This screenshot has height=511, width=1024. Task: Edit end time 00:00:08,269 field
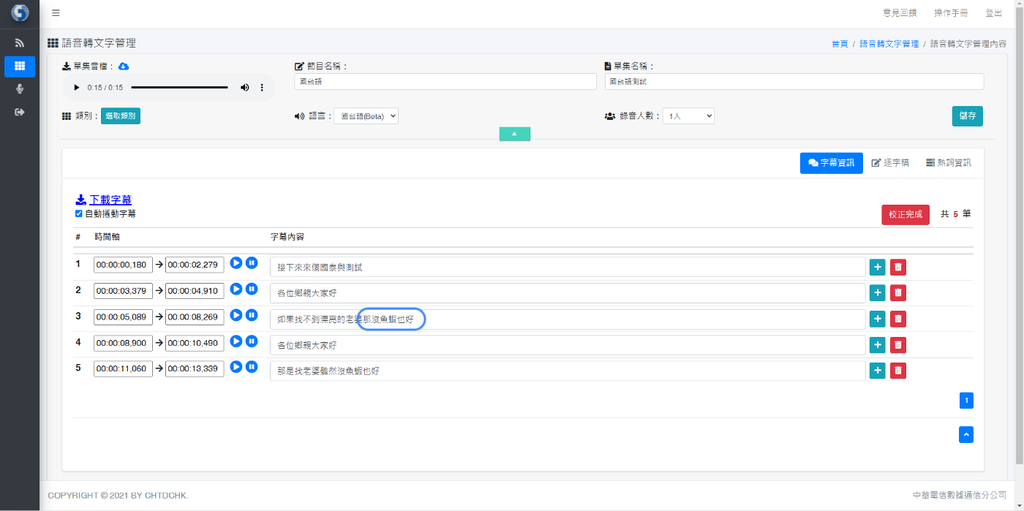(x=195, y=317)
